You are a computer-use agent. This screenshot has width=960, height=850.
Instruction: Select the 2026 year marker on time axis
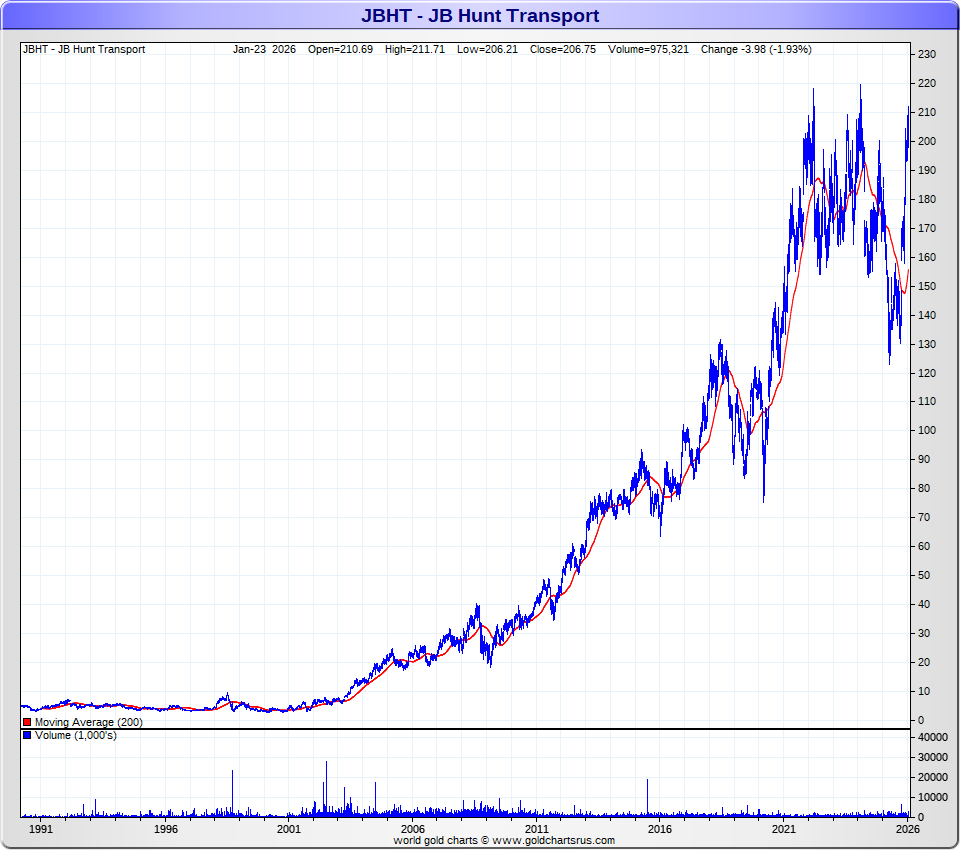tap(907, 829)
